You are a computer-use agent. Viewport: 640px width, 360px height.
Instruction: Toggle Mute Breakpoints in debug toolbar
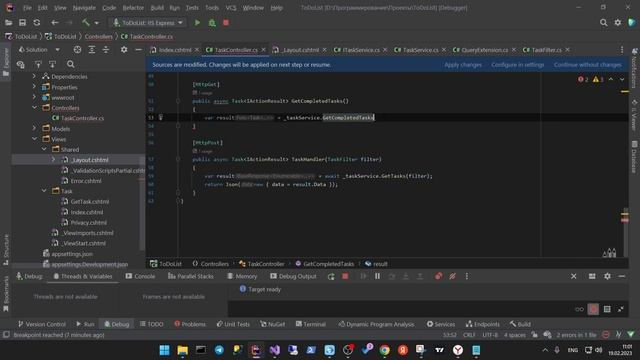point(452,276)
